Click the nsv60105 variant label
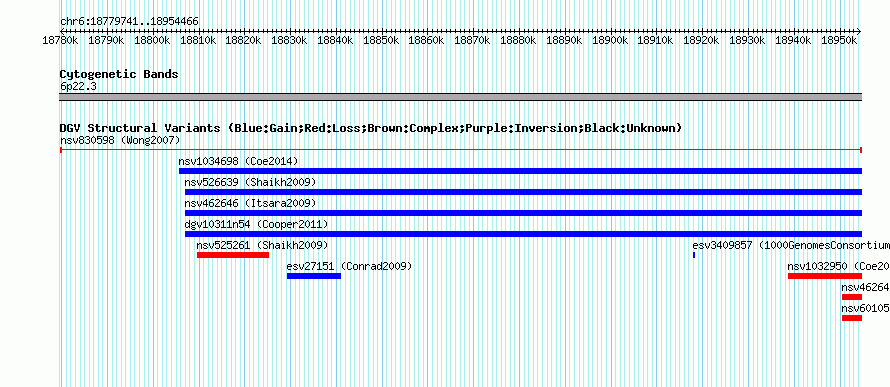 (x=866, y=308)
